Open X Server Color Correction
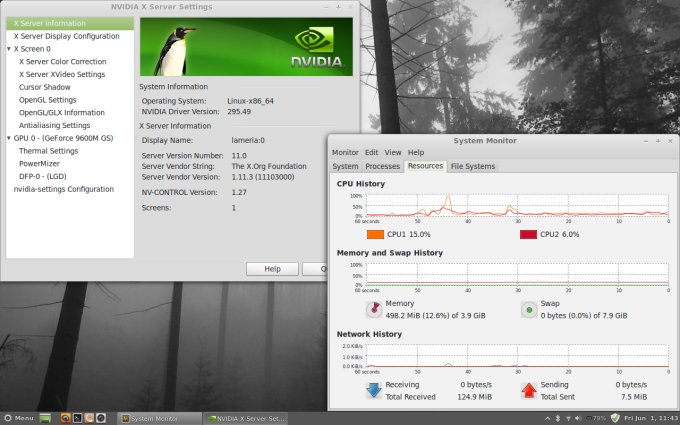This screenshot has height=425, width=680. coord(62,62)
